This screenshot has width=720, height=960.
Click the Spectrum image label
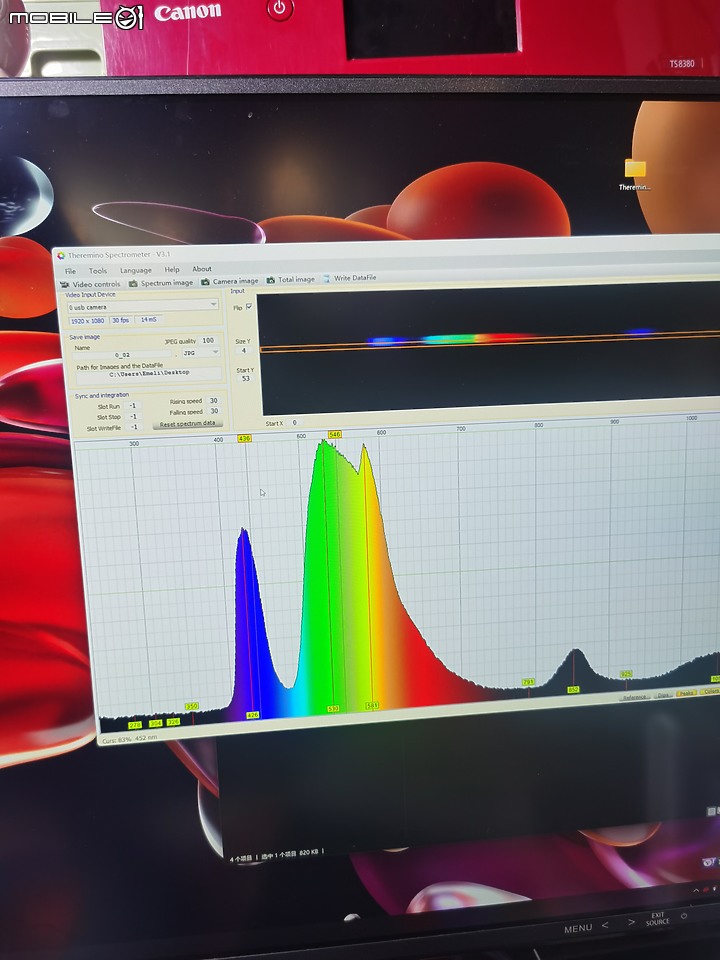coord(167,283)
